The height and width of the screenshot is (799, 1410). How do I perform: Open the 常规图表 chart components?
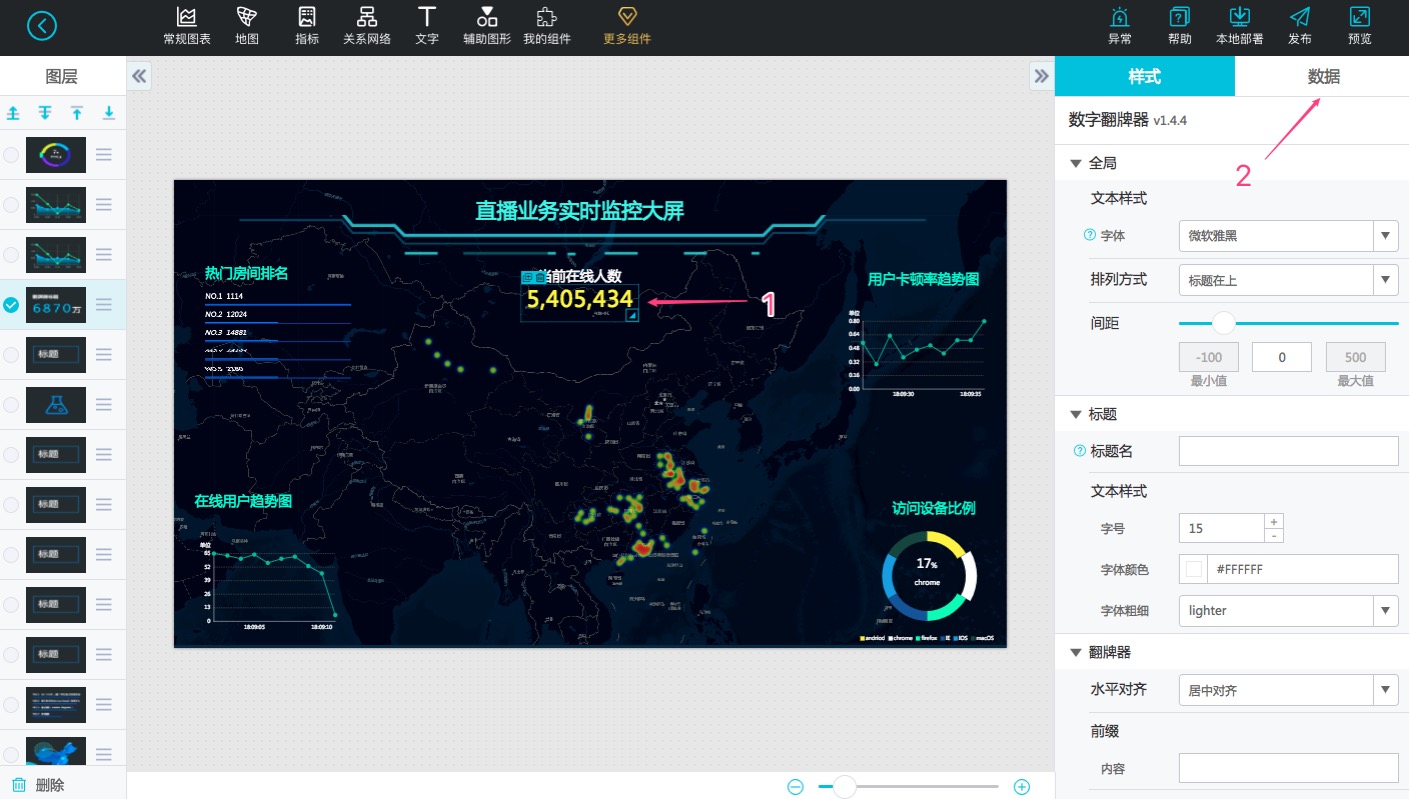187,26
